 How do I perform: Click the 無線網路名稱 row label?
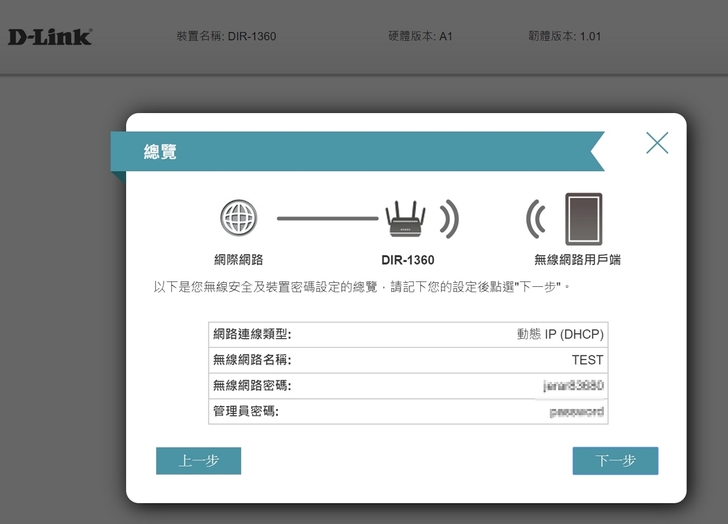(252, 360)
